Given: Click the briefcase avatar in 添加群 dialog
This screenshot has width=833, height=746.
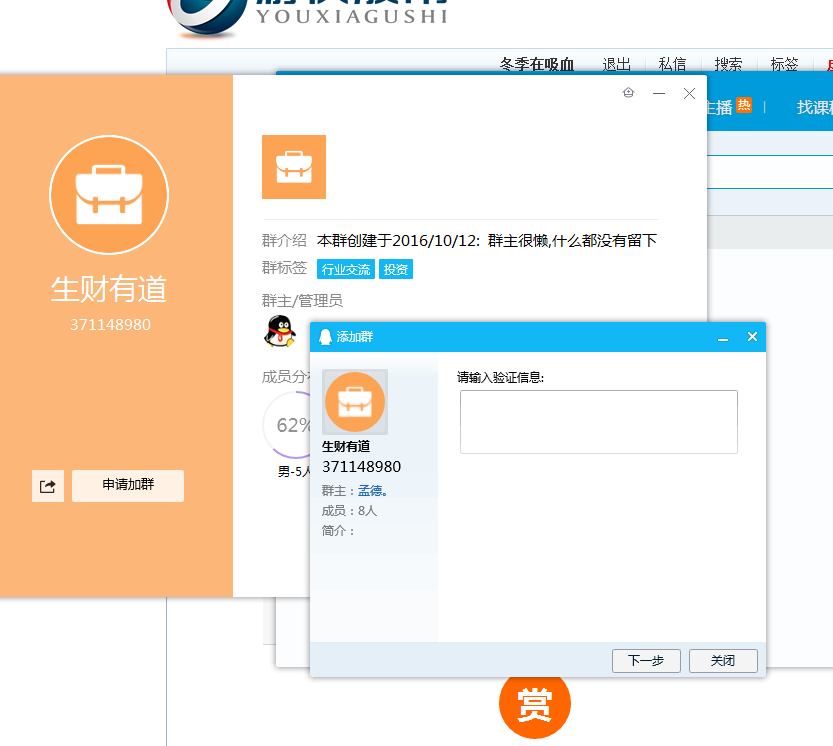Looking at the screenshot, I should (x=355, y=402).
